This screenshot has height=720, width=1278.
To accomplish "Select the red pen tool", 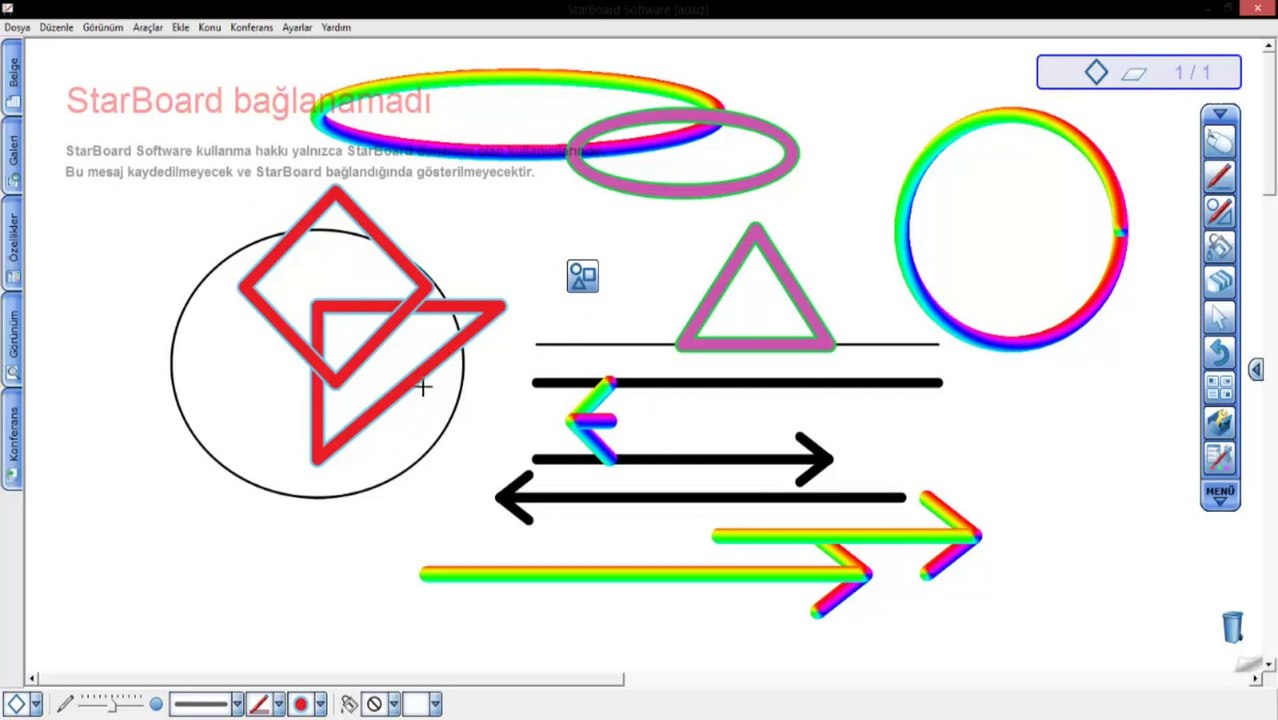I will [1220, 177].
